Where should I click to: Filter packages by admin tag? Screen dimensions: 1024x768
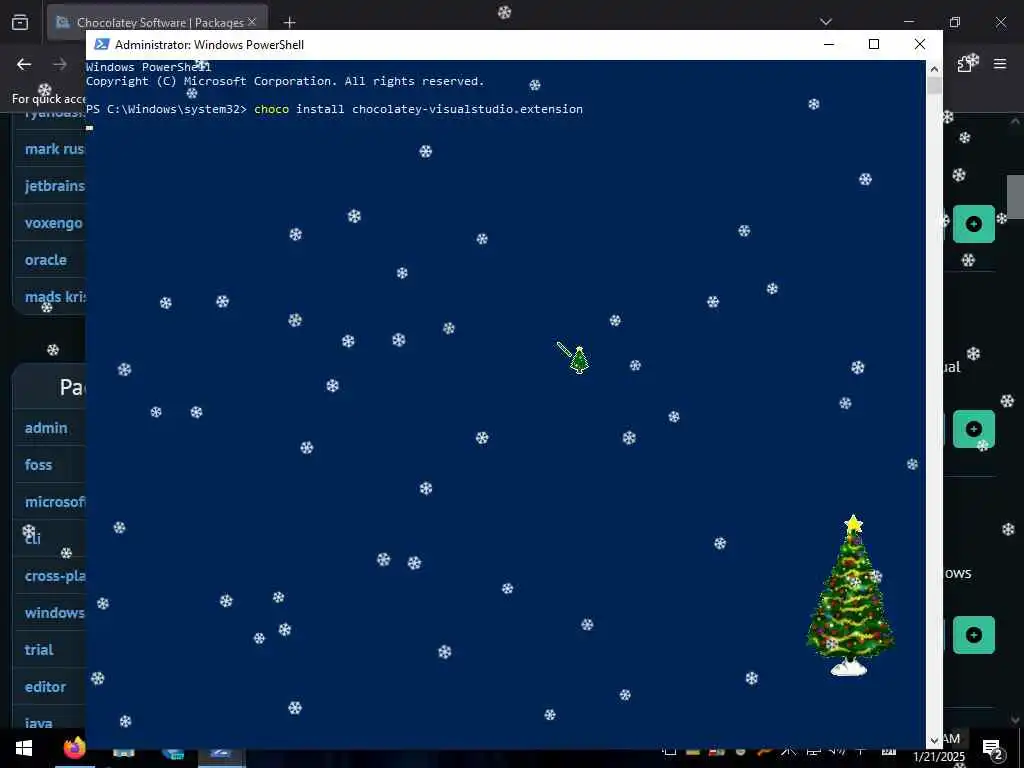(x=46, y=428)
